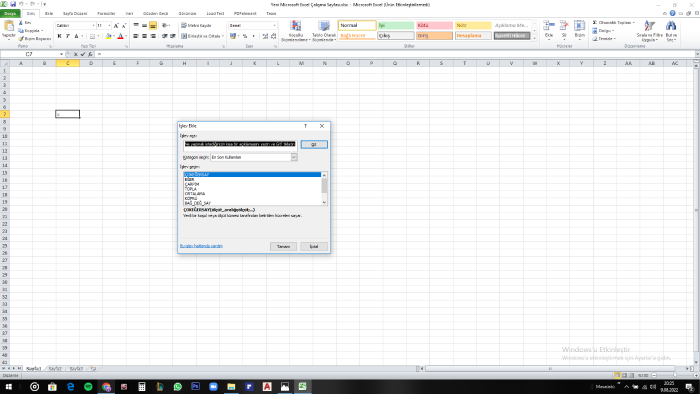700x394 pixels.
Task: Switch to the Görünüm tab
Action: [x=188, y=13]
